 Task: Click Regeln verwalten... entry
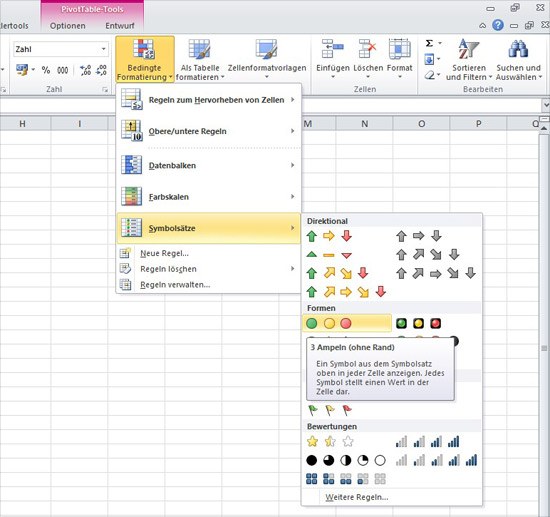[208, 284]
